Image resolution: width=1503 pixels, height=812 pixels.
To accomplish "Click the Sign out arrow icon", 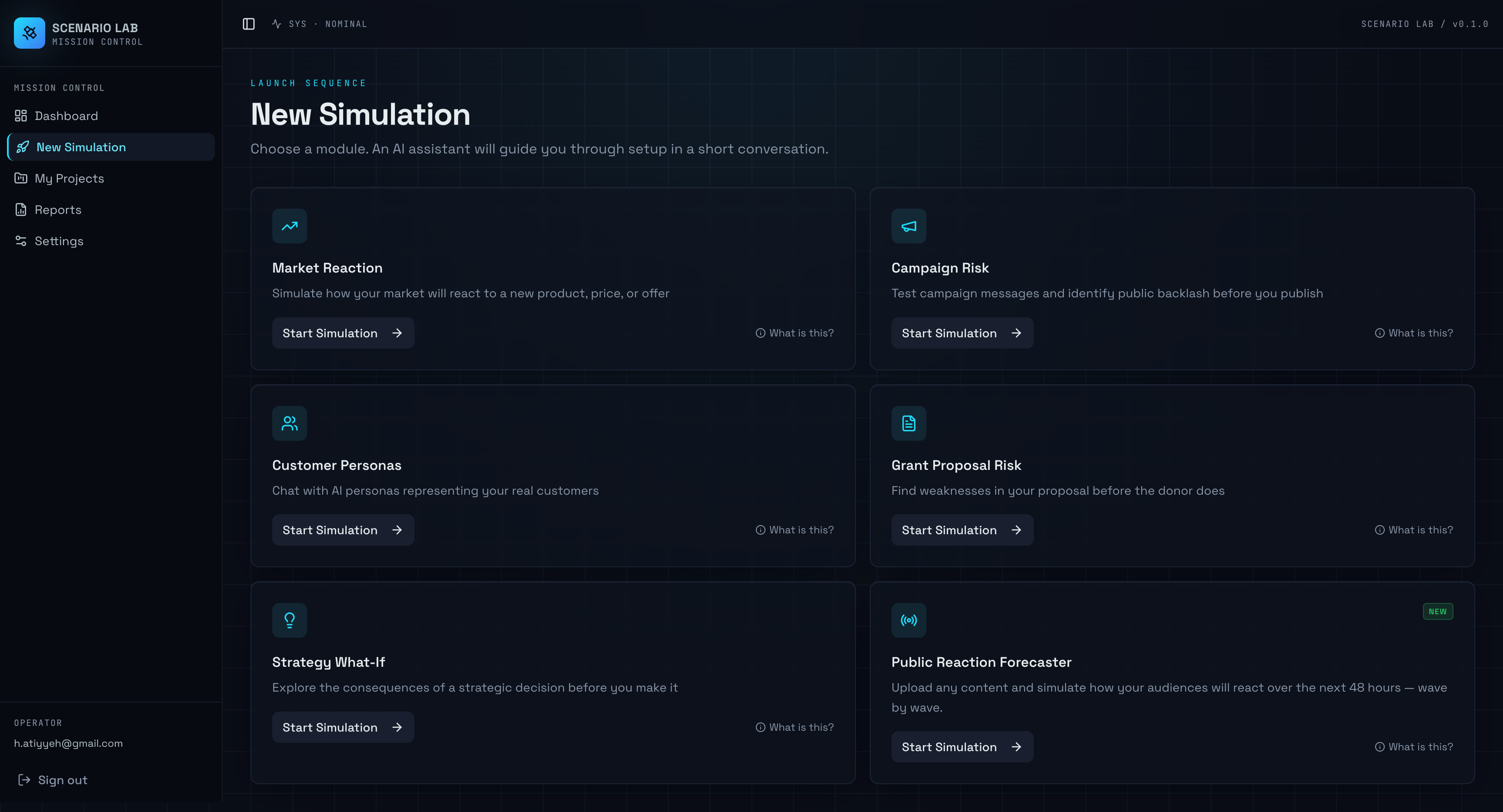I will (24, 780).
